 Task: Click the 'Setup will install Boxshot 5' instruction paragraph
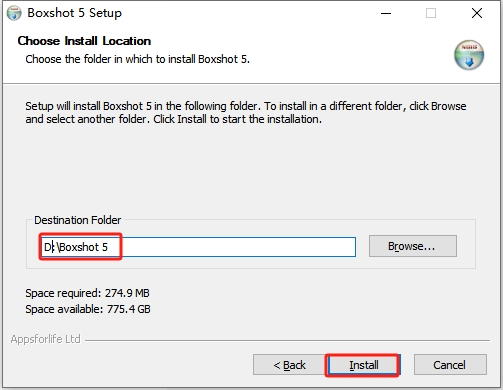click(246, 112)
